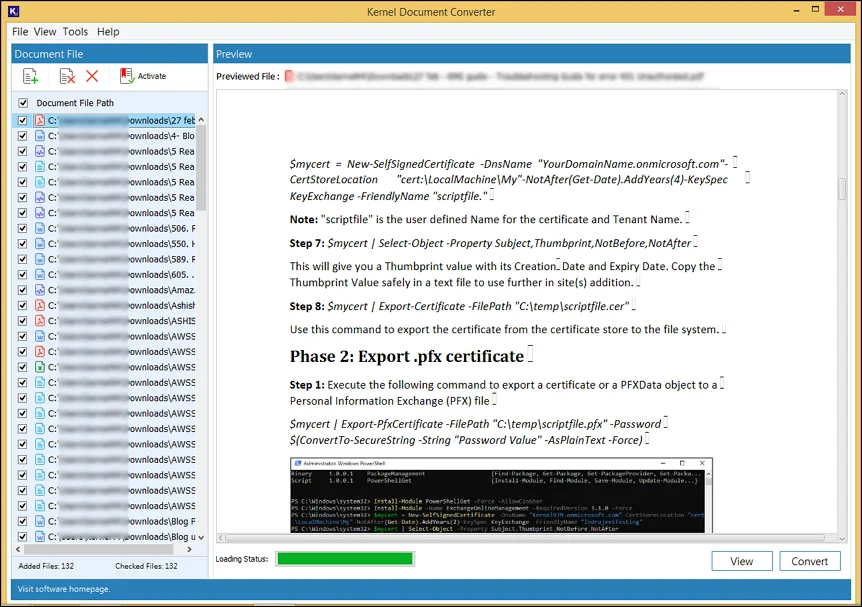The width and height of the screenshot is (862, 607).
Task: Uncheck the '550.' file checkbox
Action: 23,243
